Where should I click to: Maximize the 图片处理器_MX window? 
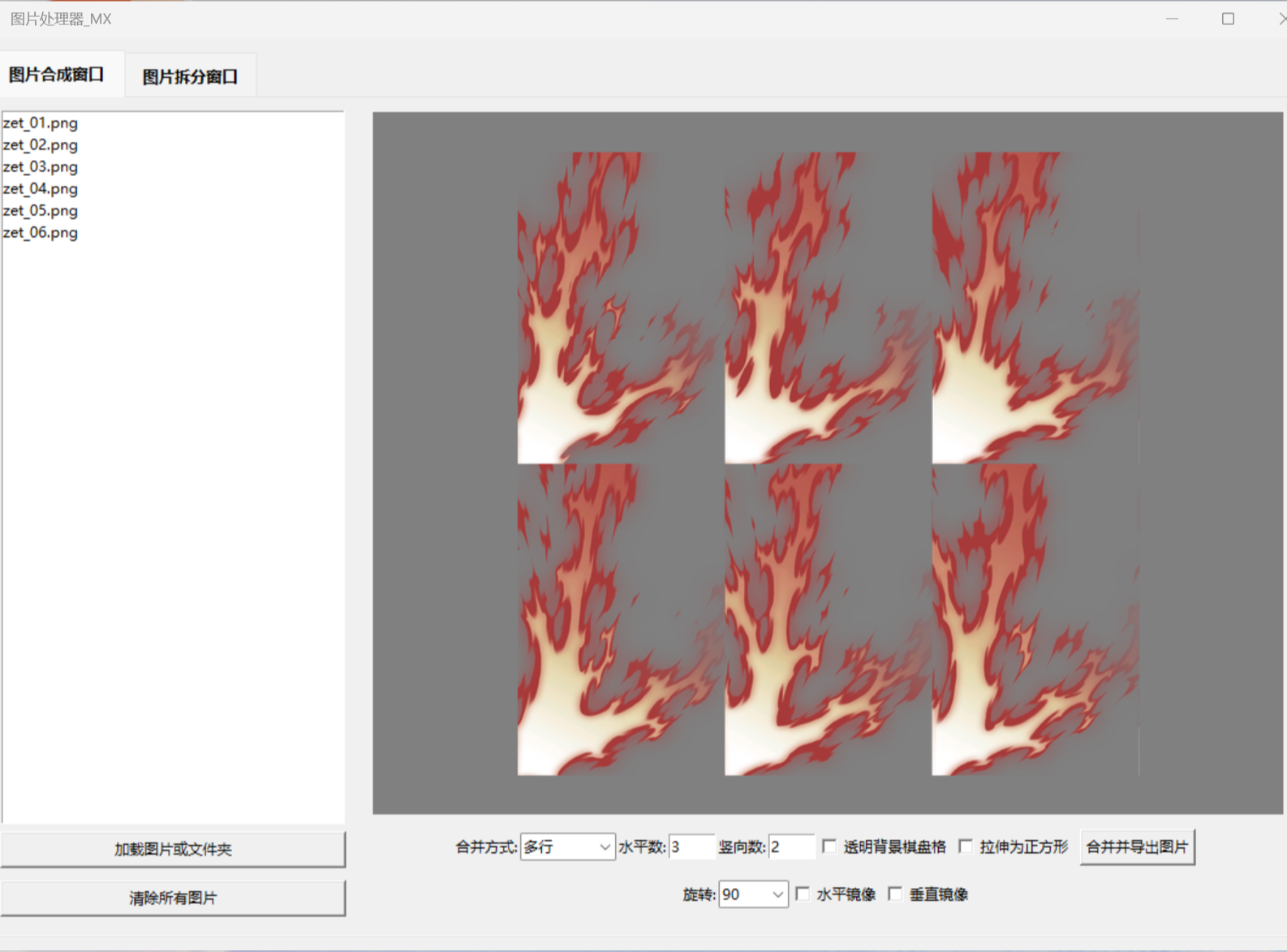(x=1228, y=19)
